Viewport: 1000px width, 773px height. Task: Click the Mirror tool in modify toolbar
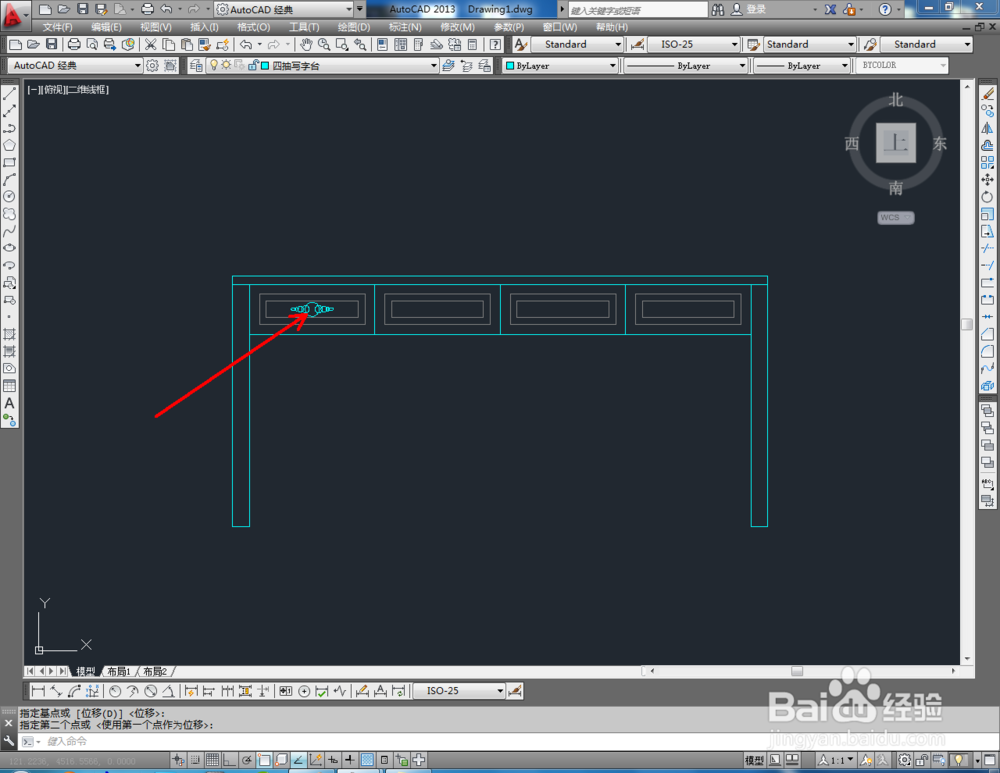click(987, 128)
